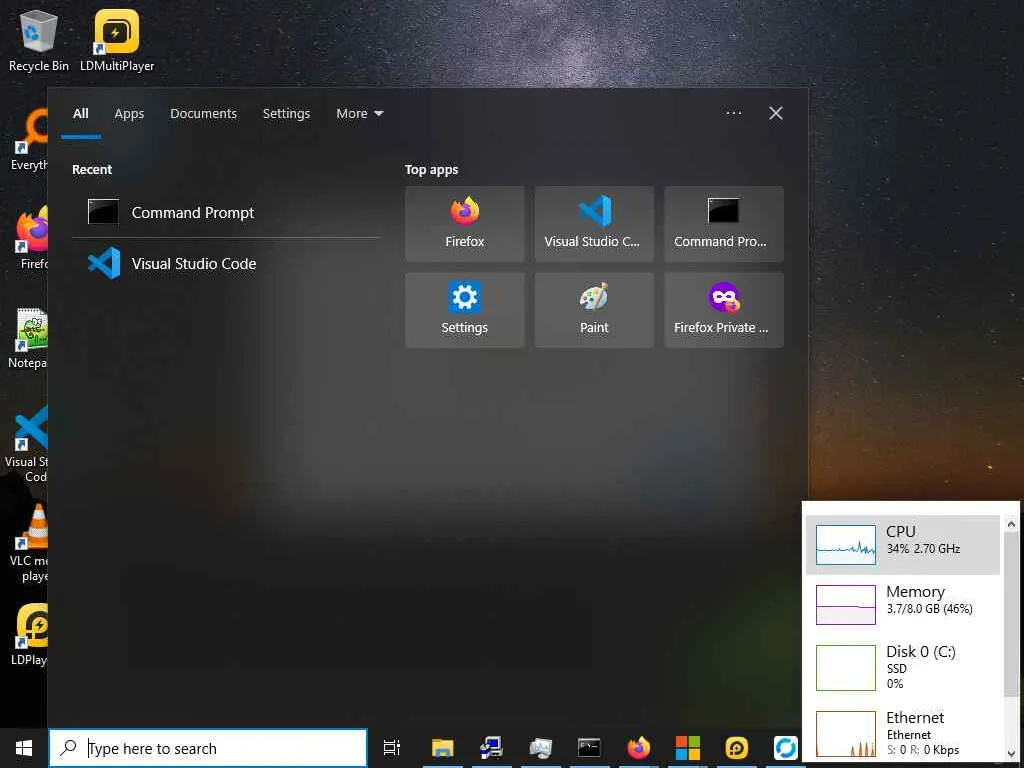
Task: Select the VLC media player desktop shortcut
Action: (30, 543)
